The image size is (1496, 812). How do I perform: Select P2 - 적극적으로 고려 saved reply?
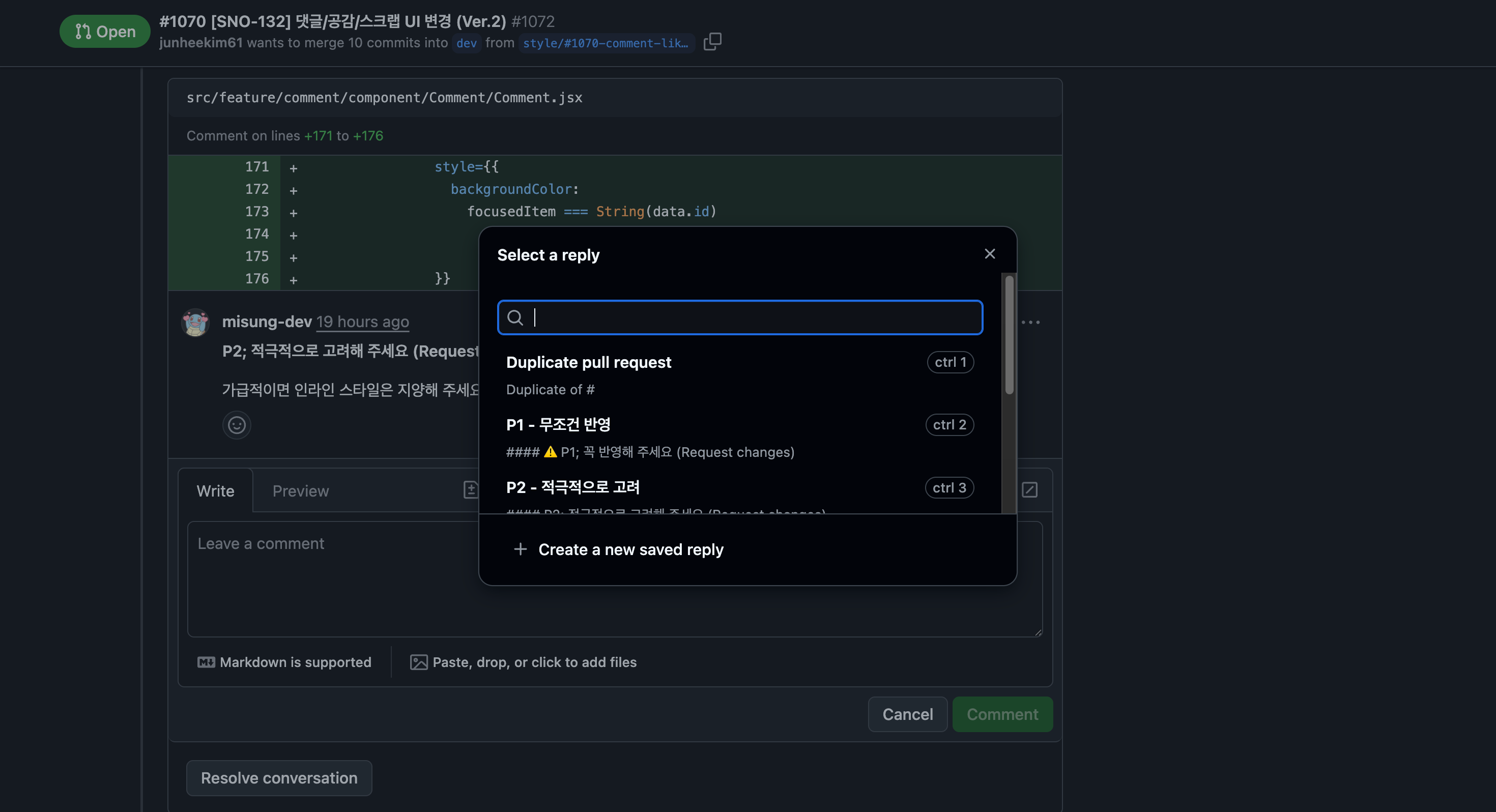(x=572, y=487)
